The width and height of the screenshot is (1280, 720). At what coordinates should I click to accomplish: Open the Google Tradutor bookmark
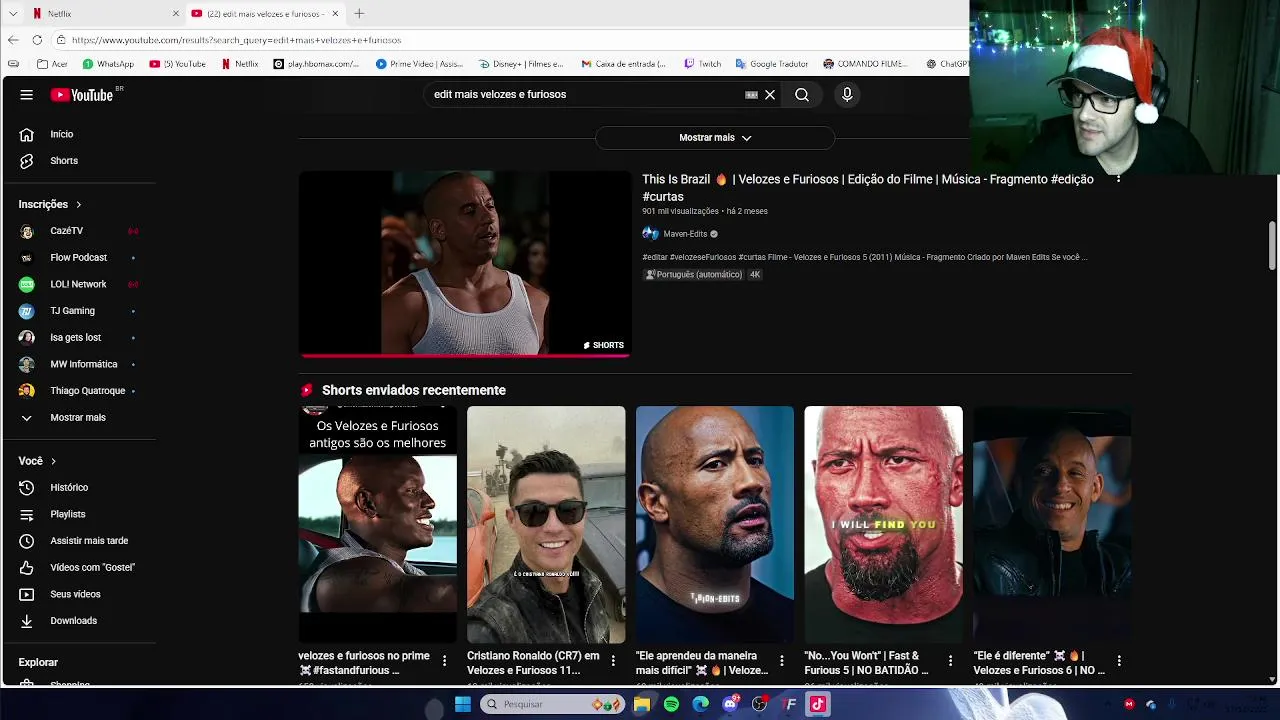[771, 64]
